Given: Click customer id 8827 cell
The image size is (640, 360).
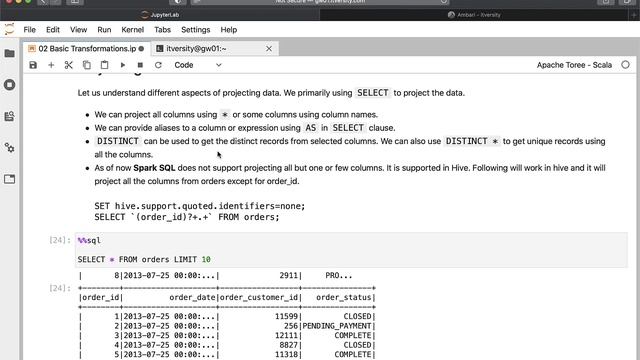Looking at the screenshot, I should (289, 345).
